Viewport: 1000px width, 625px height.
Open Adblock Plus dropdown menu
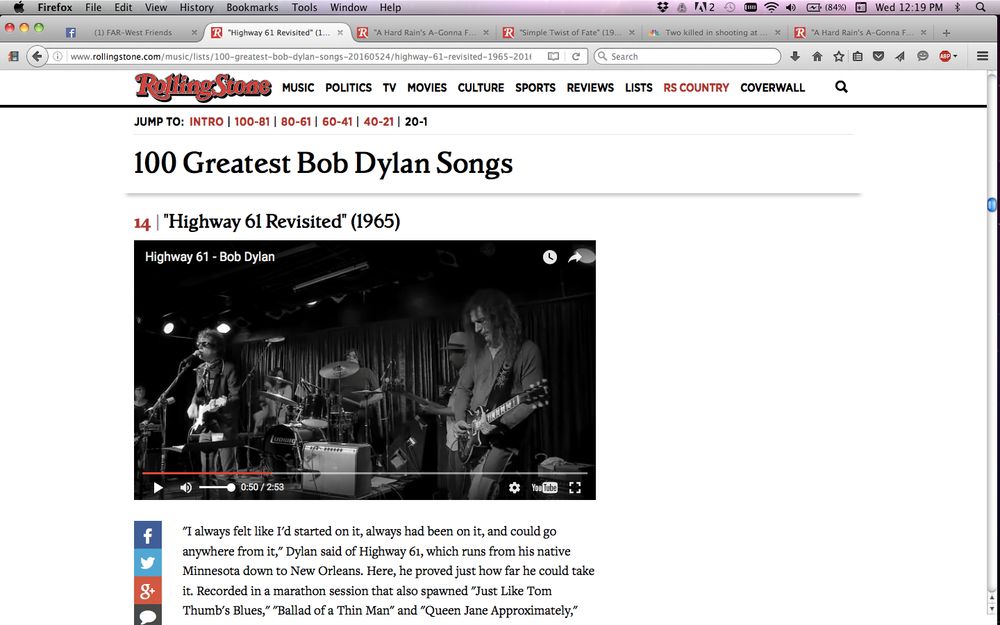[x=948, y=56]
